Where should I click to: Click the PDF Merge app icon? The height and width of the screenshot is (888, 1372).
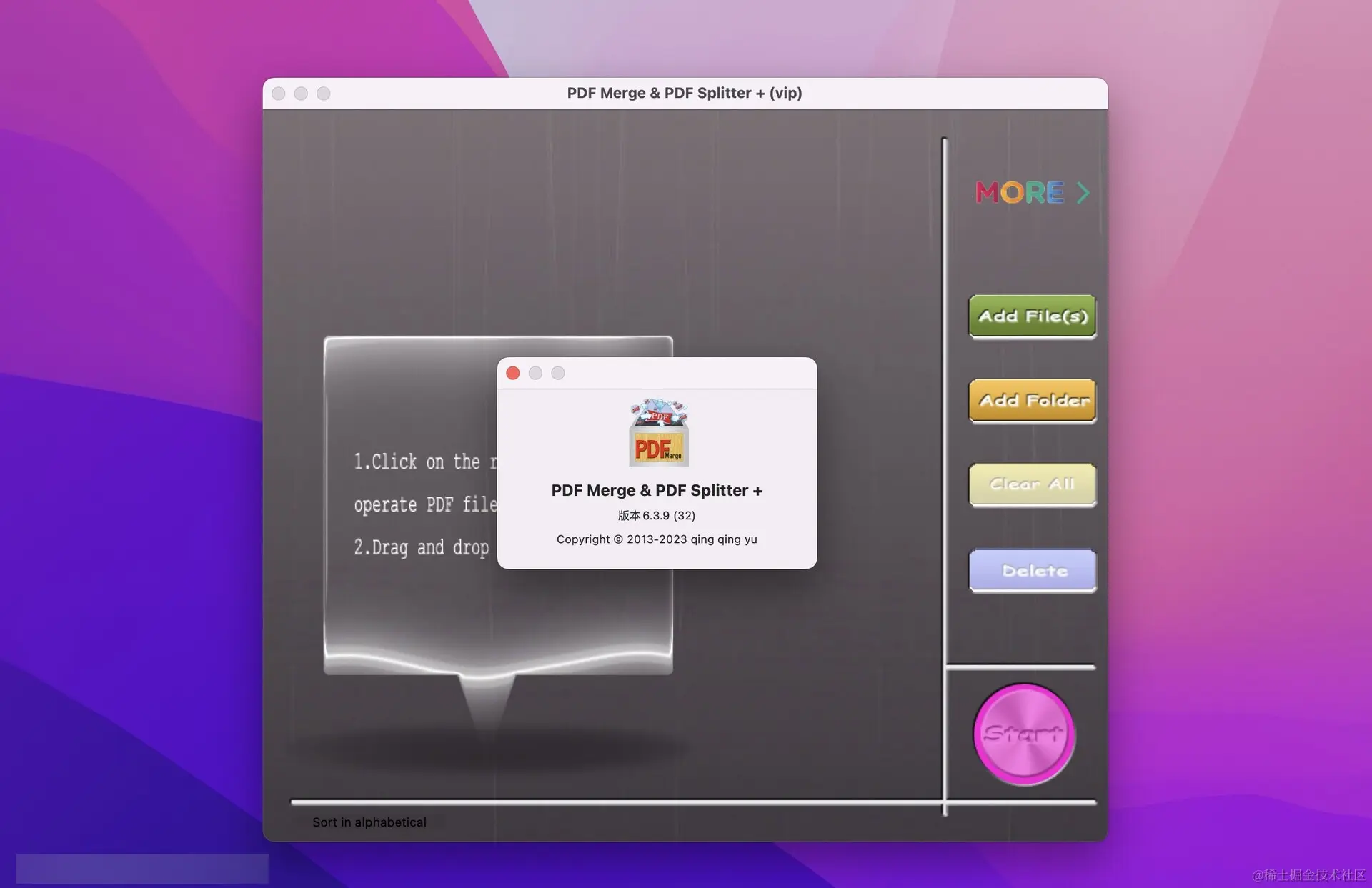coord(658,433)
